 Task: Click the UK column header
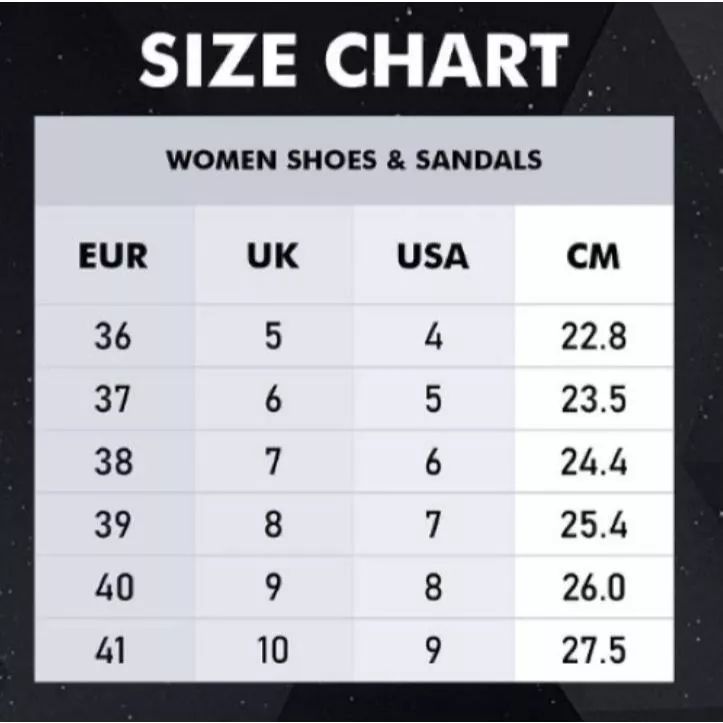click(272, 257)
